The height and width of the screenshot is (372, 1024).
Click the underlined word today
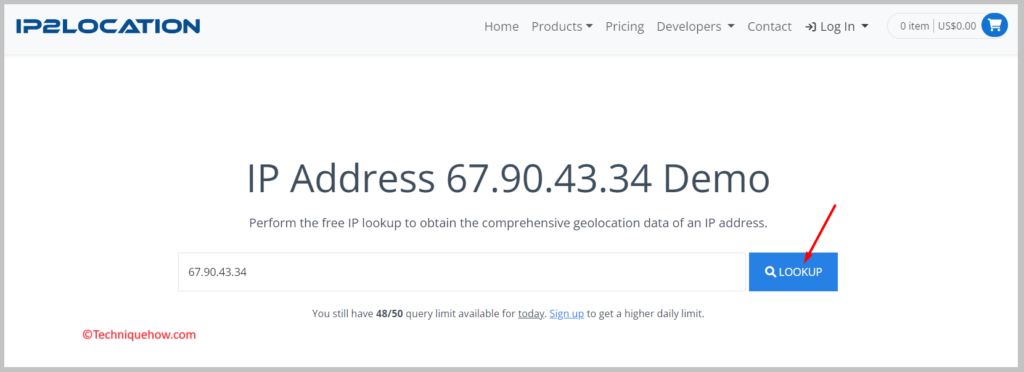coord(531,314)
